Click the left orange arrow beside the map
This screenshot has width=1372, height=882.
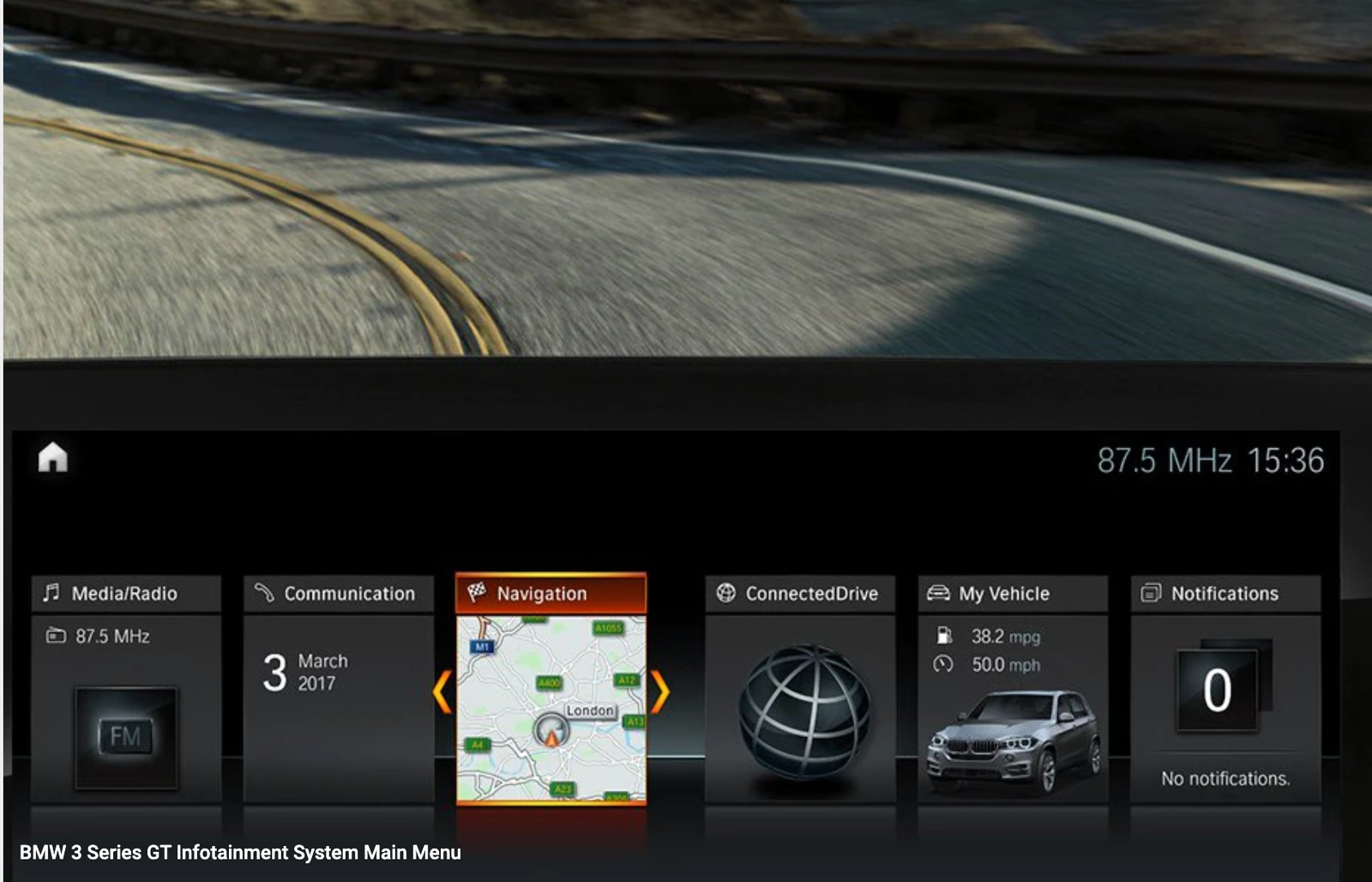point(442,692)
